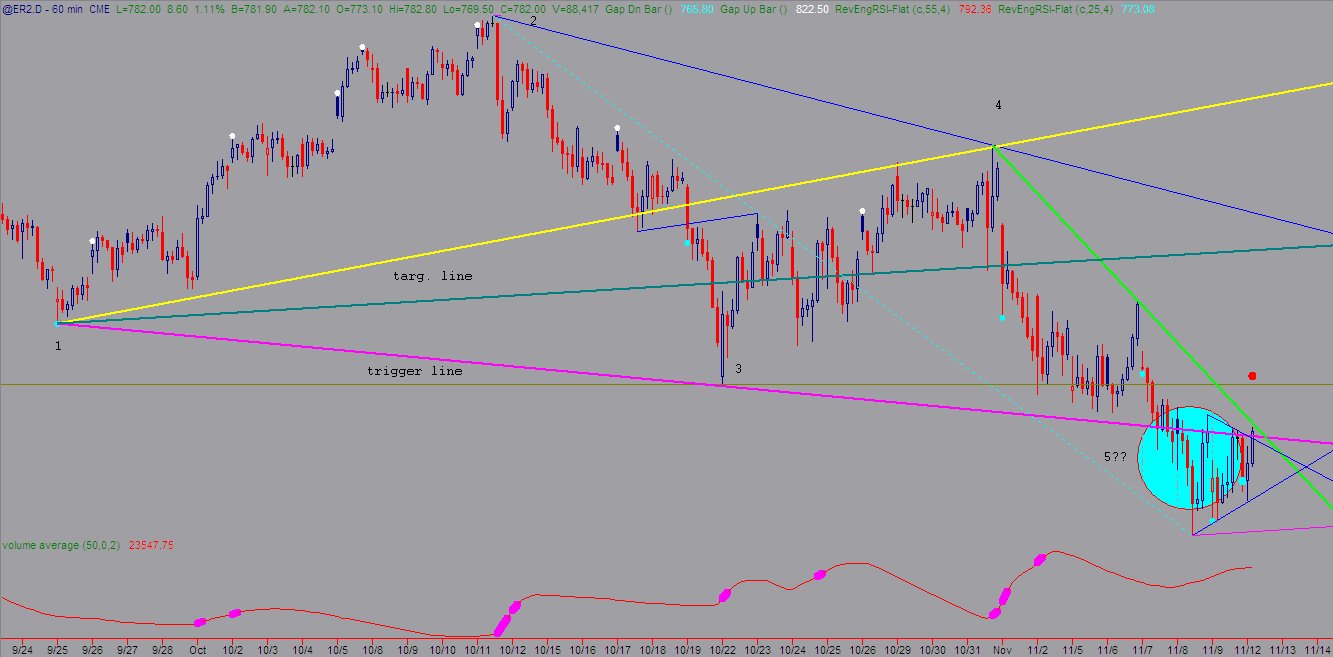Click the red dot marker near 11/12

[x=1252, y=376]
